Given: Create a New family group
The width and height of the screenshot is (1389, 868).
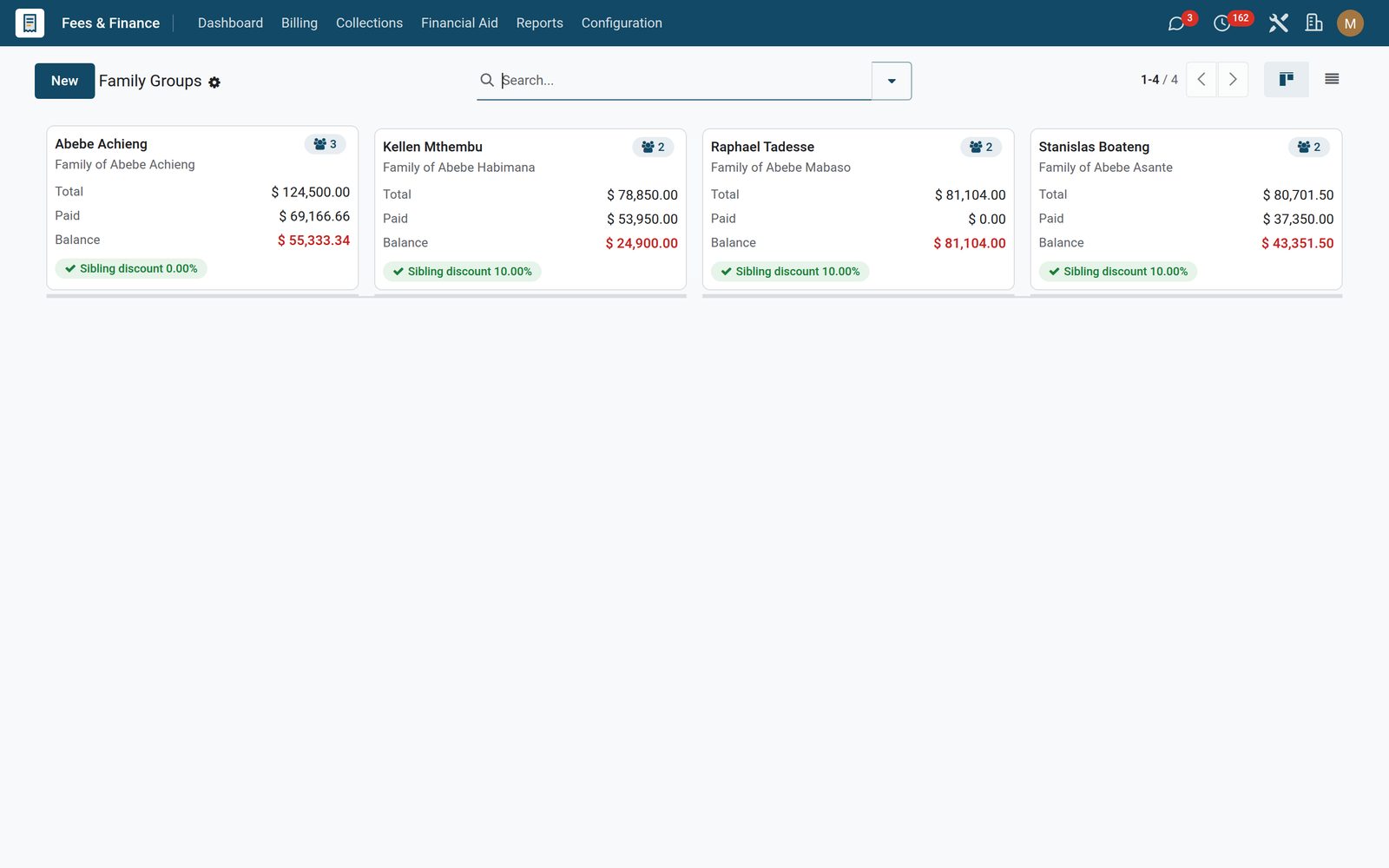Looking at the screenshot, I should pyautogui.click(x=65, y=81).
